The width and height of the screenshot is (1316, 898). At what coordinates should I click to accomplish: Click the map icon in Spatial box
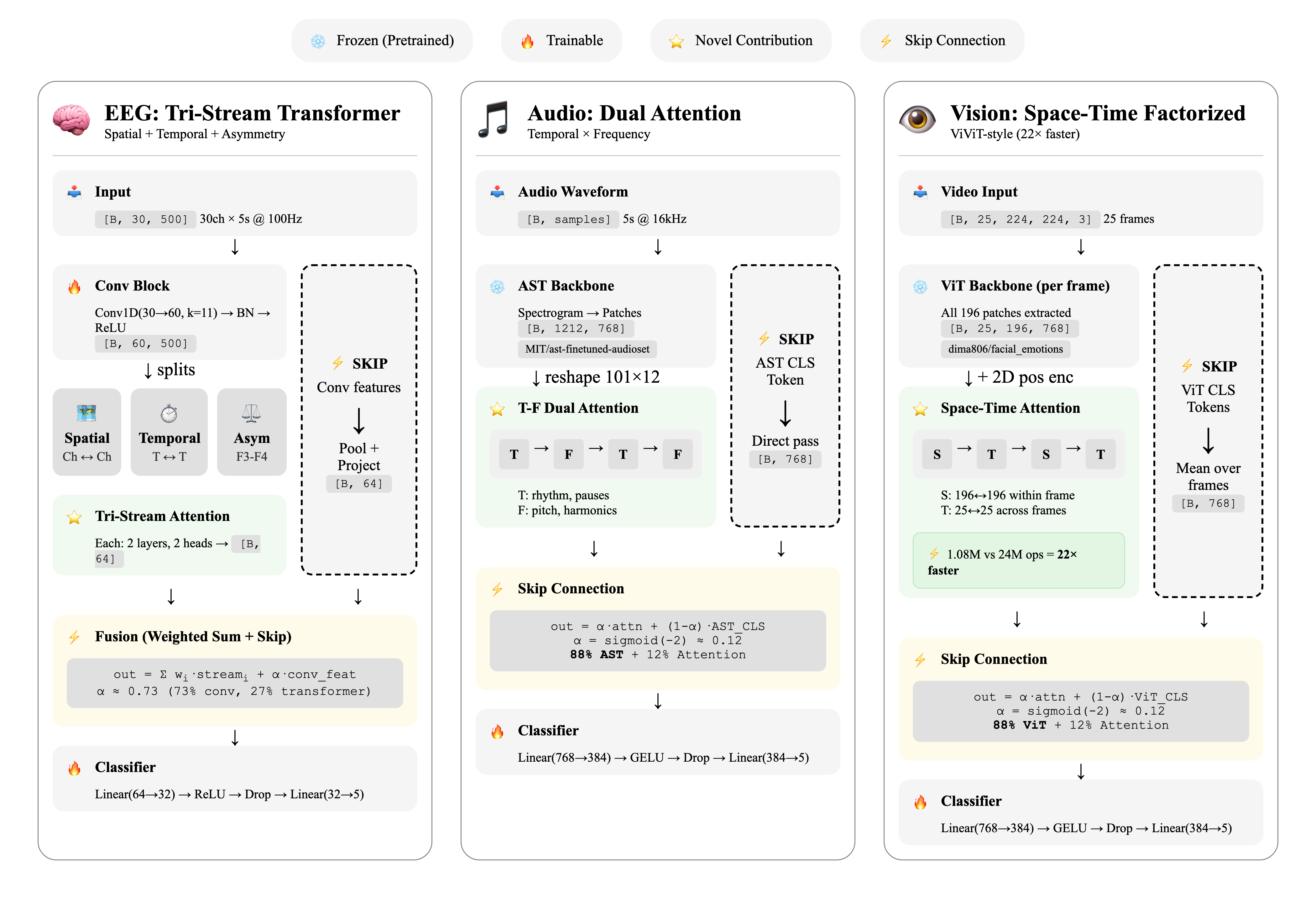(87, 414)
